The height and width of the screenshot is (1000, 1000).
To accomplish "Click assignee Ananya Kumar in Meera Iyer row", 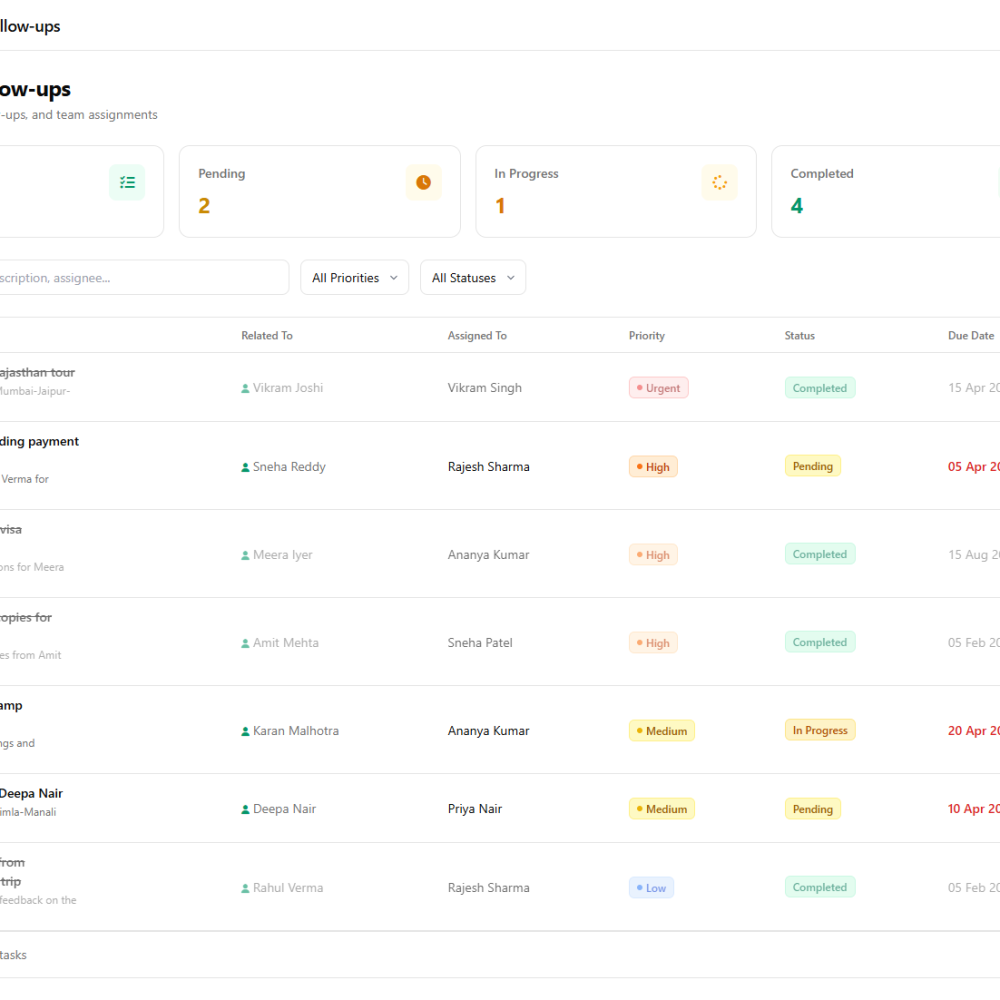I will coord(489,555).
